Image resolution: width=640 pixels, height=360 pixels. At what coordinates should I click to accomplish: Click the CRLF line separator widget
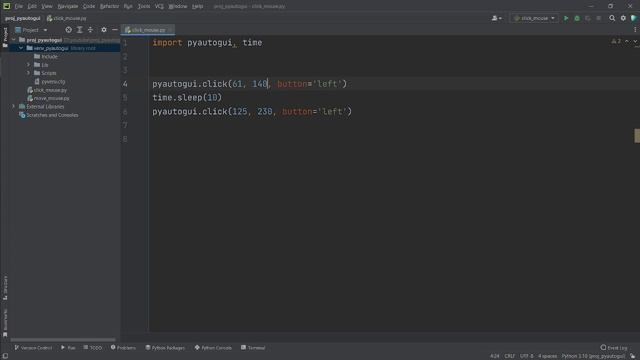coord(509,356)
